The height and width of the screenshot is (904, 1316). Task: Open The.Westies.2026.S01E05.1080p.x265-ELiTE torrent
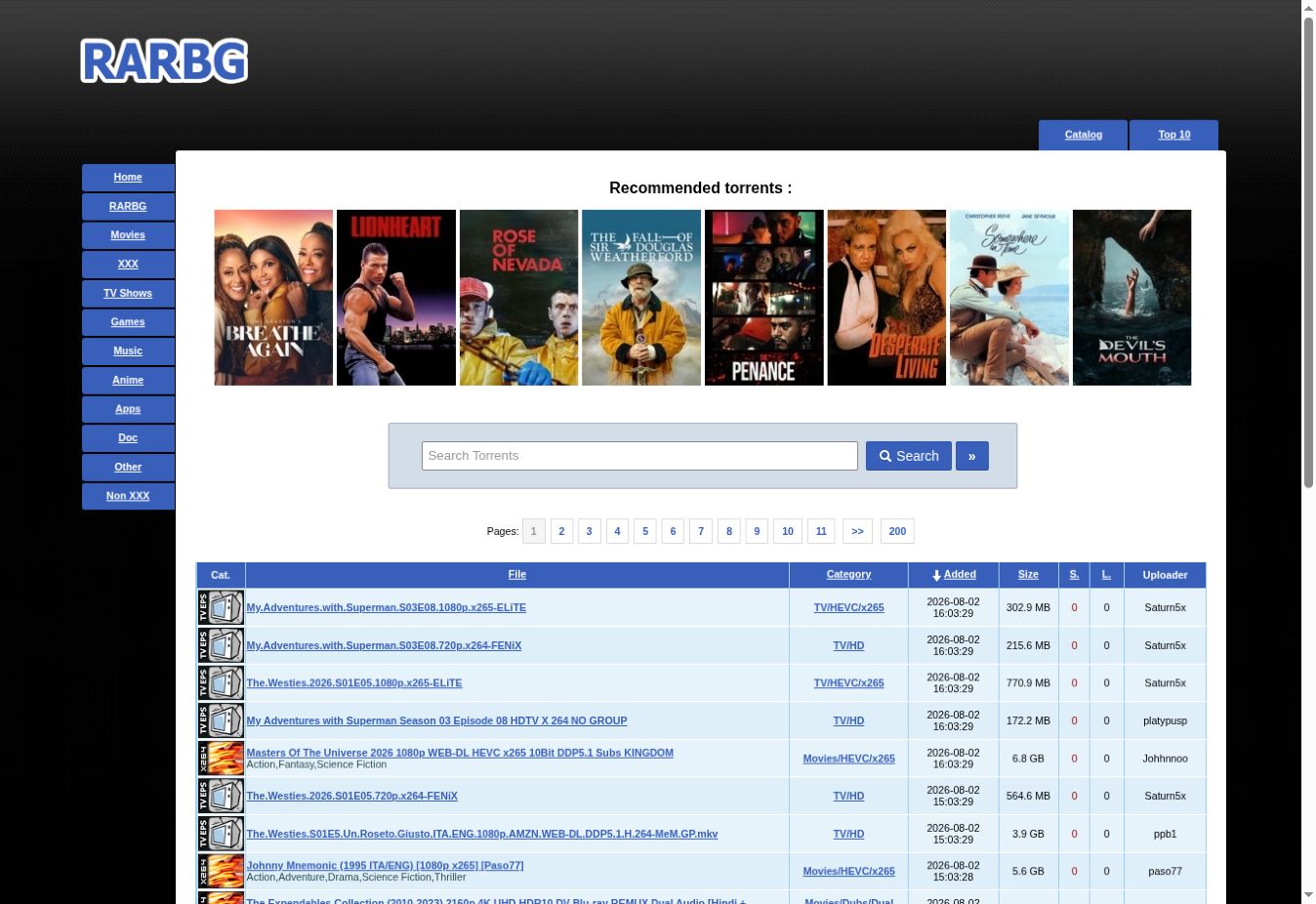[x=354, y=683]
